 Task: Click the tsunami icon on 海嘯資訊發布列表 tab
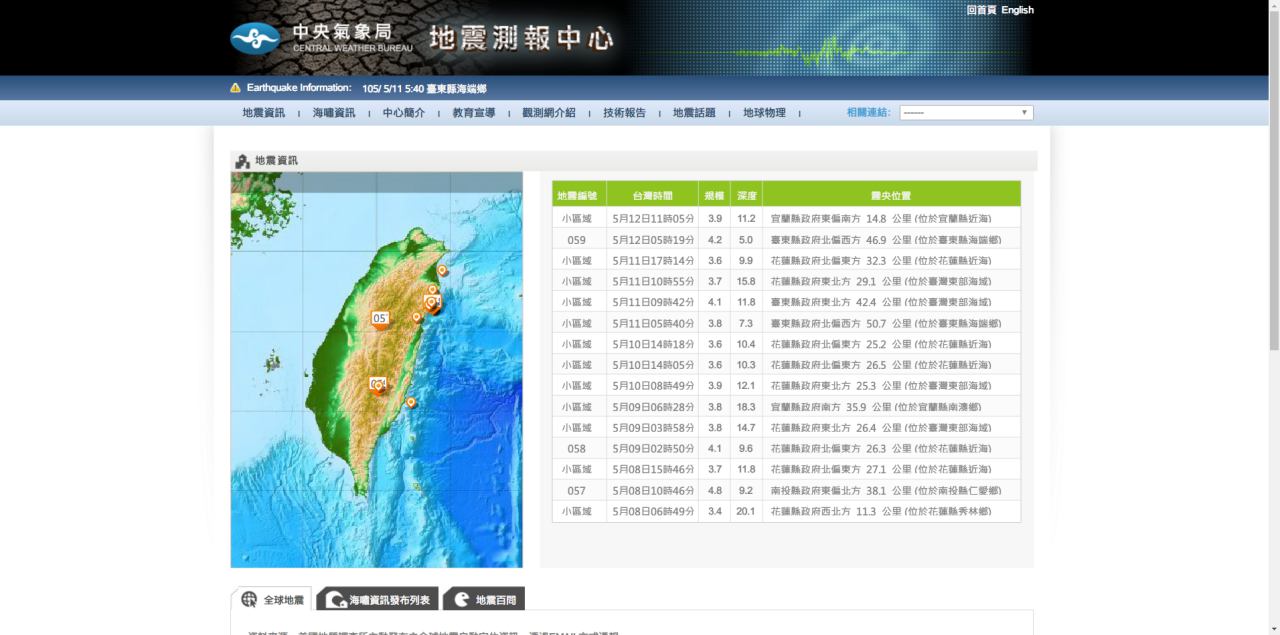pos(336,600)
